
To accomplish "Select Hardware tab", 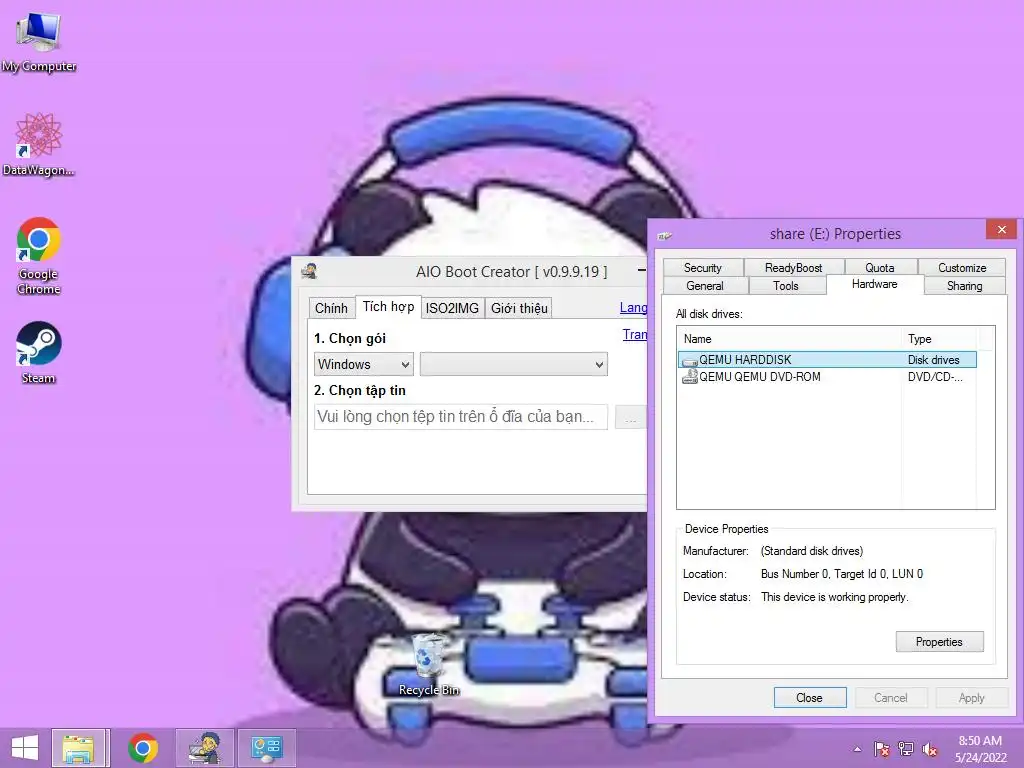I will click(874, 284).
